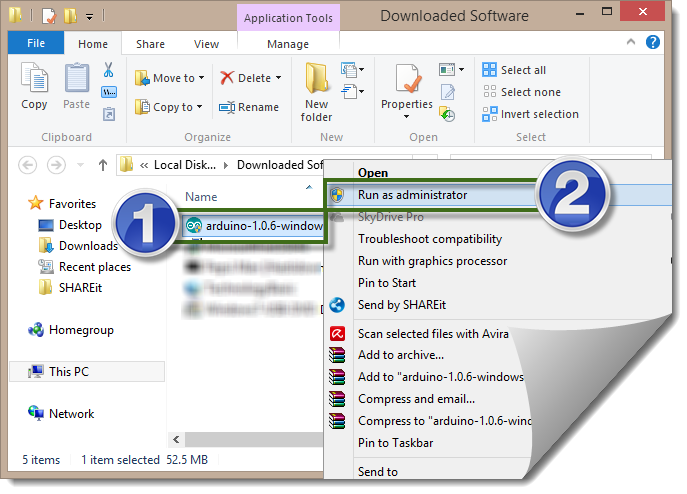
Task: Switch to the View ribbon tab
Action: [206, 44]
